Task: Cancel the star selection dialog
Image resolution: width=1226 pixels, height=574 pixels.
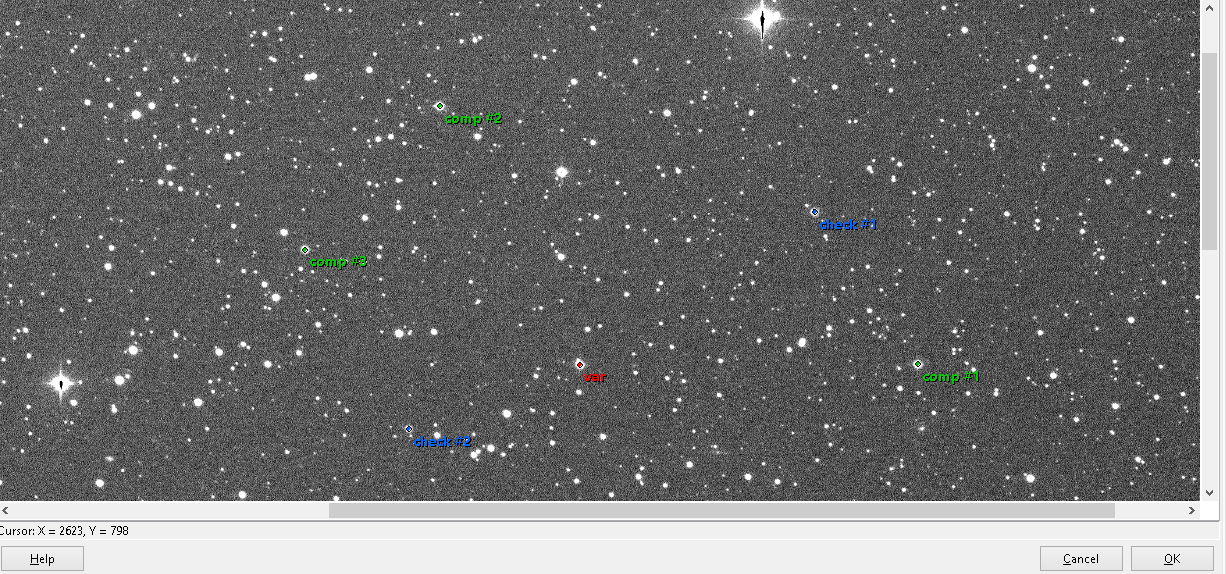Action: (1080, 559)
